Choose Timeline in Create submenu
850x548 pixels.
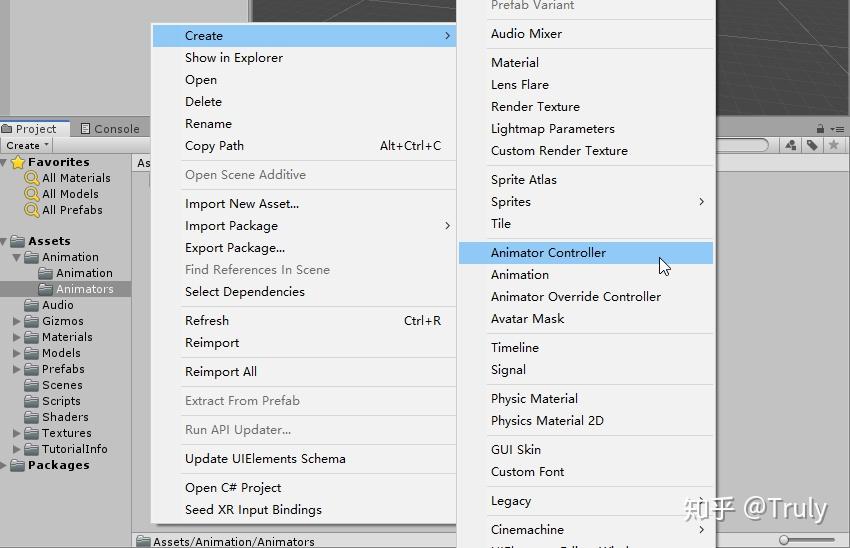click(x=586, y=348)
